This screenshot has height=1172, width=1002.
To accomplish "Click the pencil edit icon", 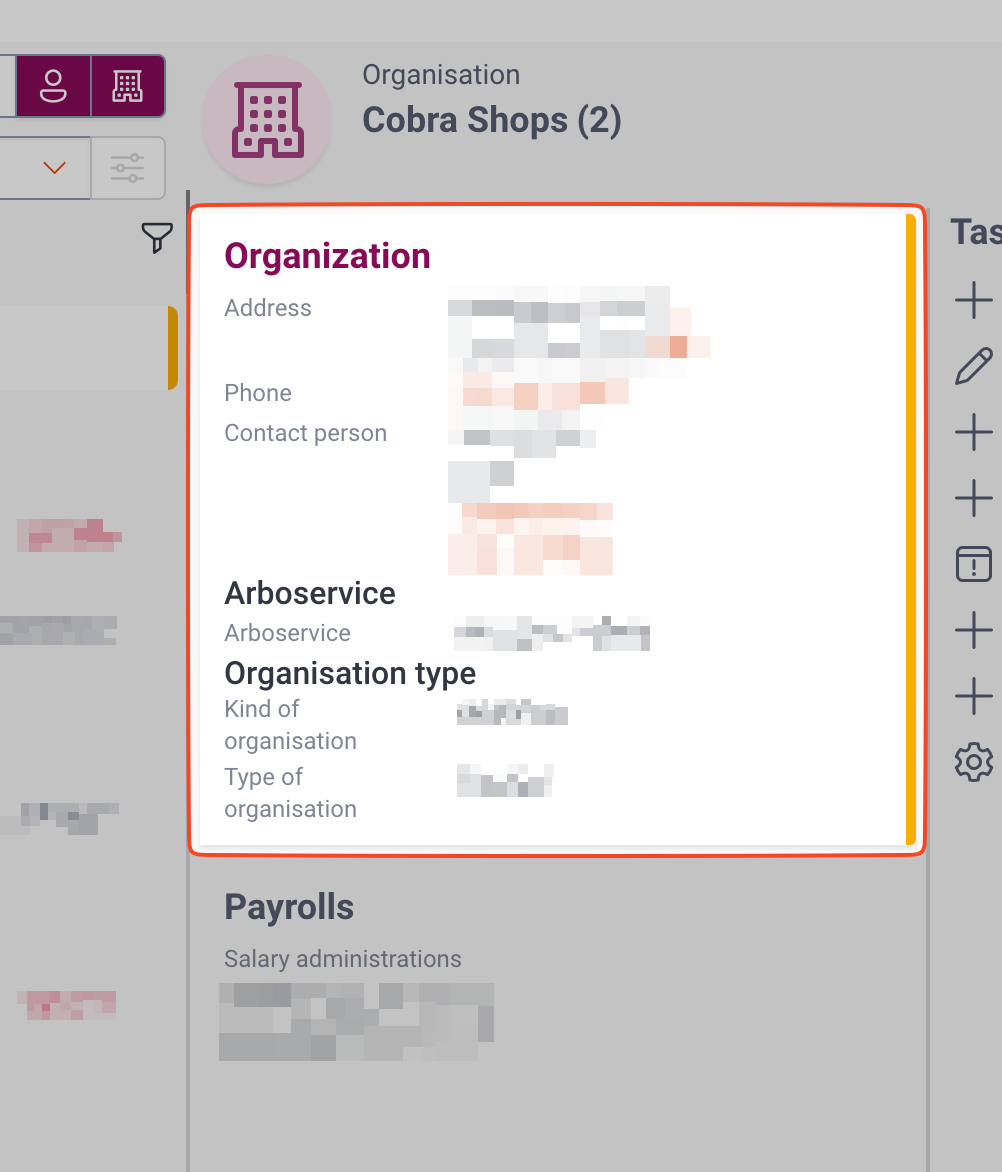I will pyautogui.click(x=974, y=366).
